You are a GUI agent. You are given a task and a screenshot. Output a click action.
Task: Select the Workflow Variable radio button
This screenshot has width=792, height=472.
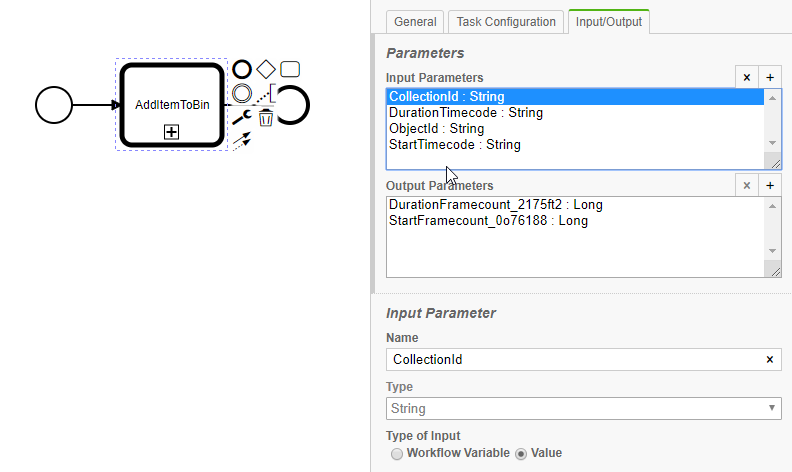click(397, 453)
